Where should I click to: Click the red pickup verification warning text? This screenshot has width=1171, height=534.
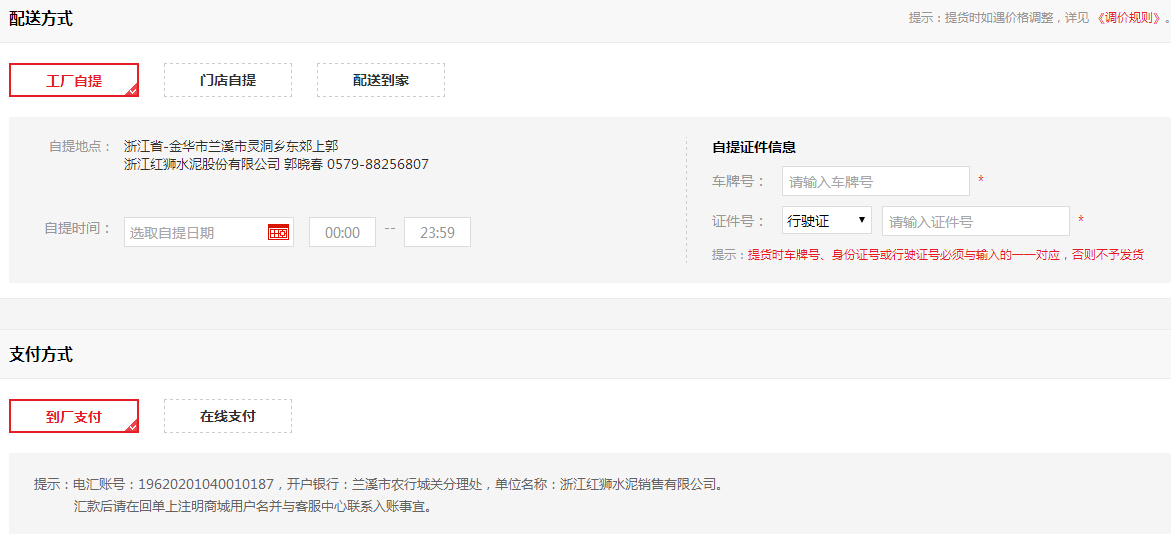[x=945, y=255]
